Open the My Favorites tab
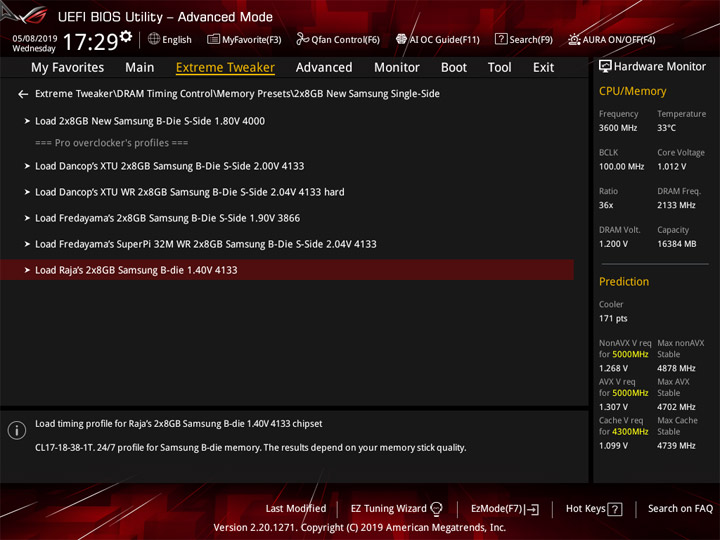The width and height of the screenshot is (720, 540). tap(68, 68)
